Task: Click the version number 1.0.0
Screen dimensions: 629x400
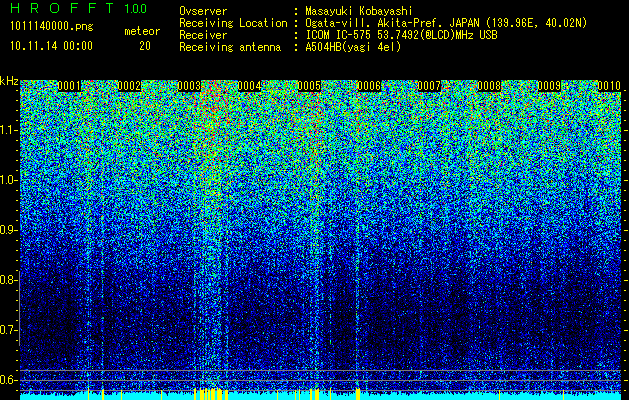Action: click(136, 9)
